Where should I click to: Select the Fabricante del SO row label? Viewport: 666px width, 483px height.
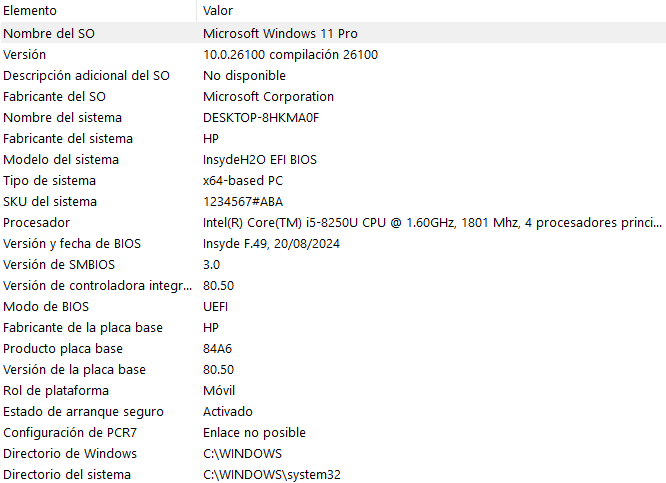pos(54,97)
